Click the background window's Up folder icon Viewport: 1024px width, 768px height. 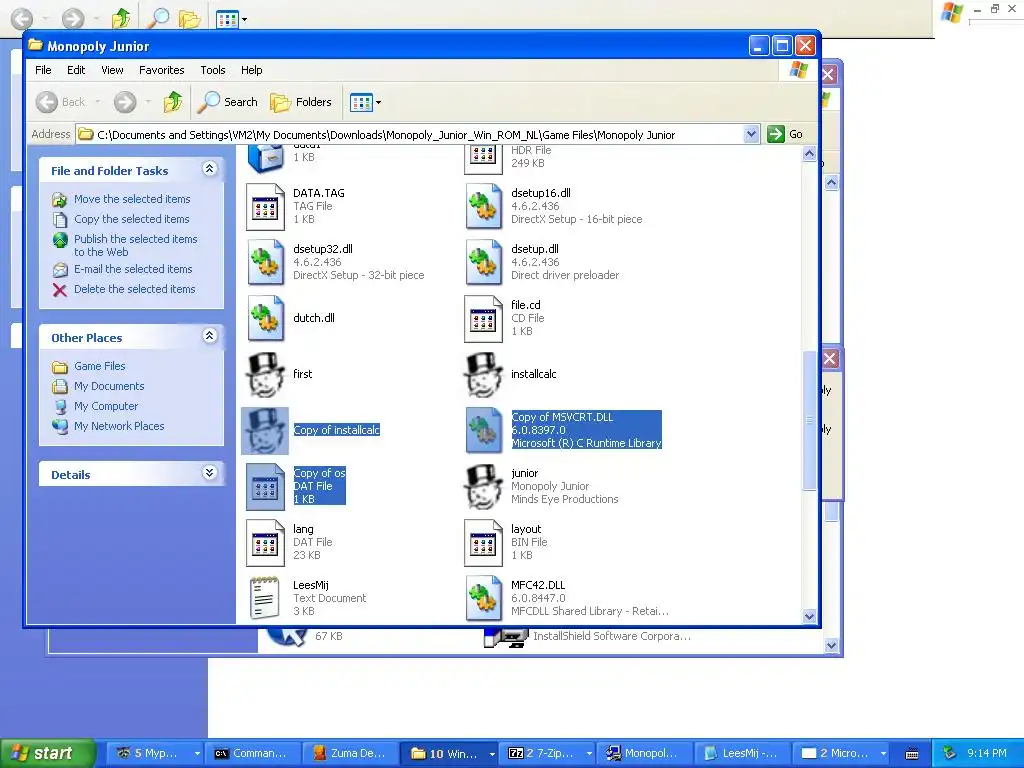[121, 18]
